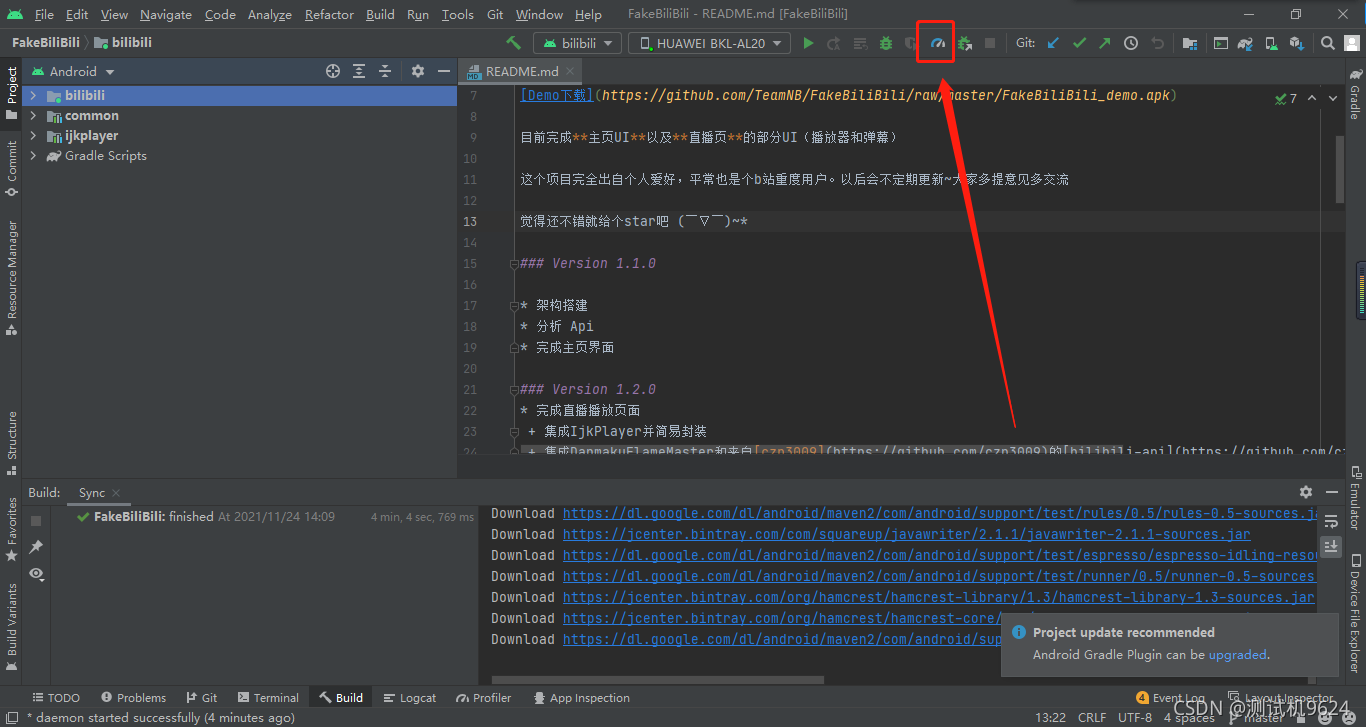Click Git Push green arrow
Screen dimensions: 1366x727
click(x=1104, y=43)
